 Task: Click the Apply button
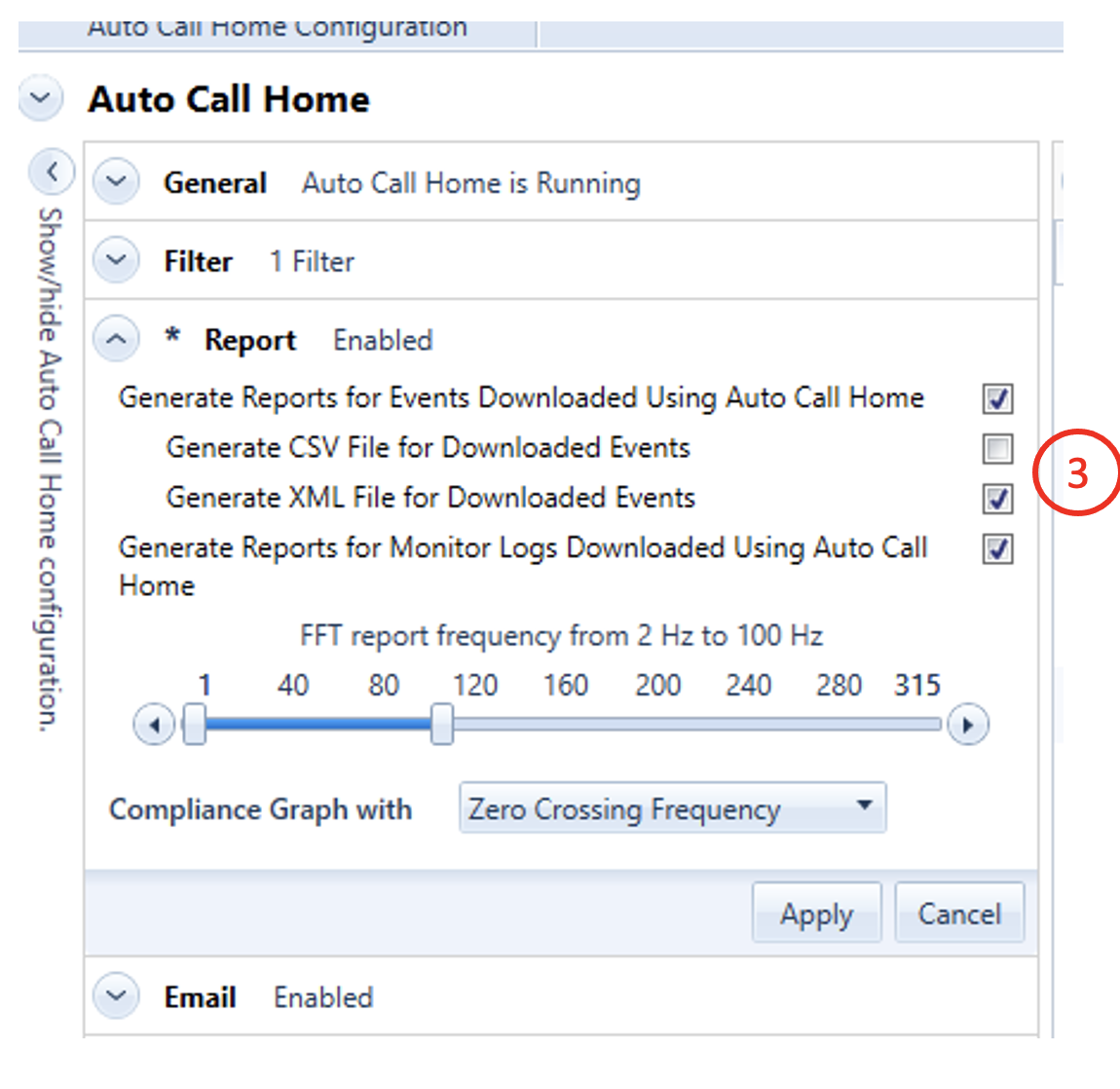[816, 913]
